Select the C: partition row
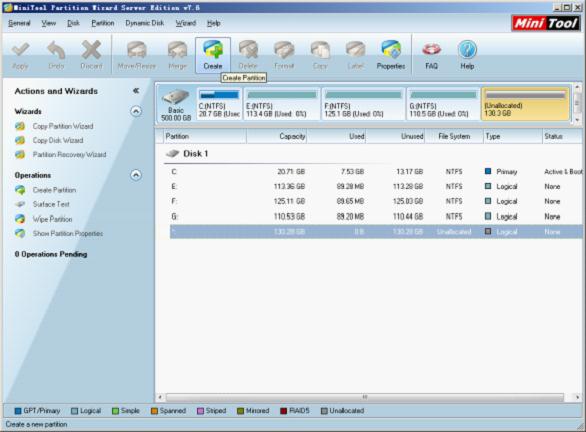586x432 pixels. point(376,172)
